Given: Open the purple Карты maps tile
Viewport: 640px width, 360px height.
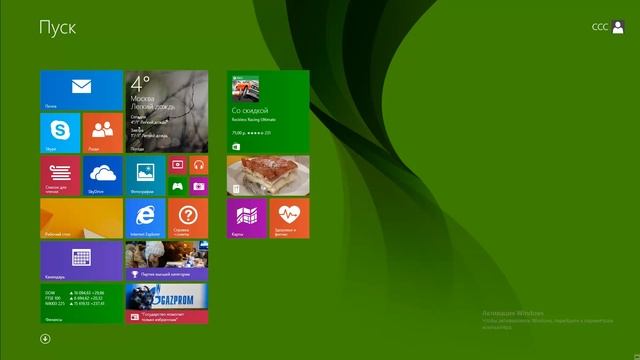Looking at the screenshot, I should pos(247,218).
